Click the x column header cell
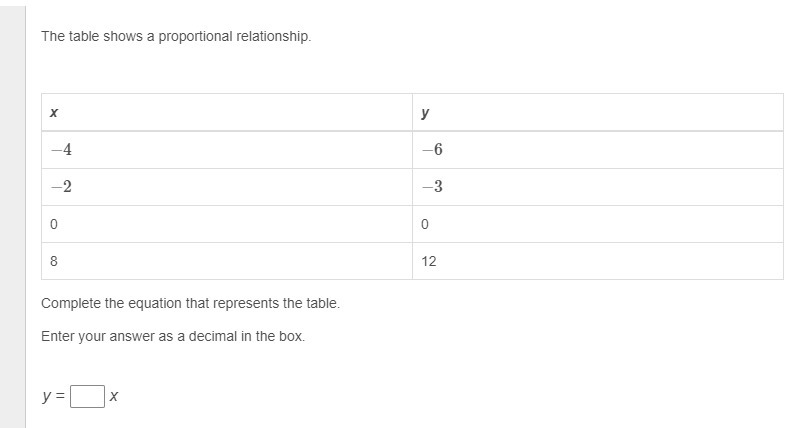The height and width of the screenshot is (428, 811). [x=227, y=113]
